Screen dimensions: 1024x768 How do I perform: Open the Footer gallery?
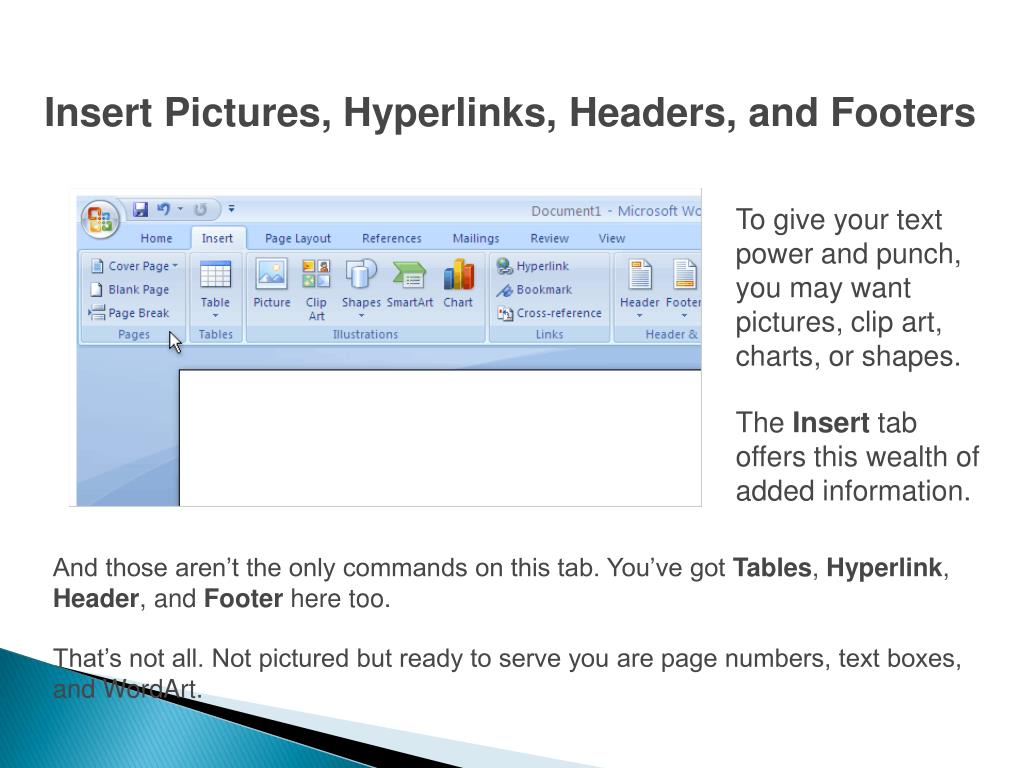[x=683, y=289]
